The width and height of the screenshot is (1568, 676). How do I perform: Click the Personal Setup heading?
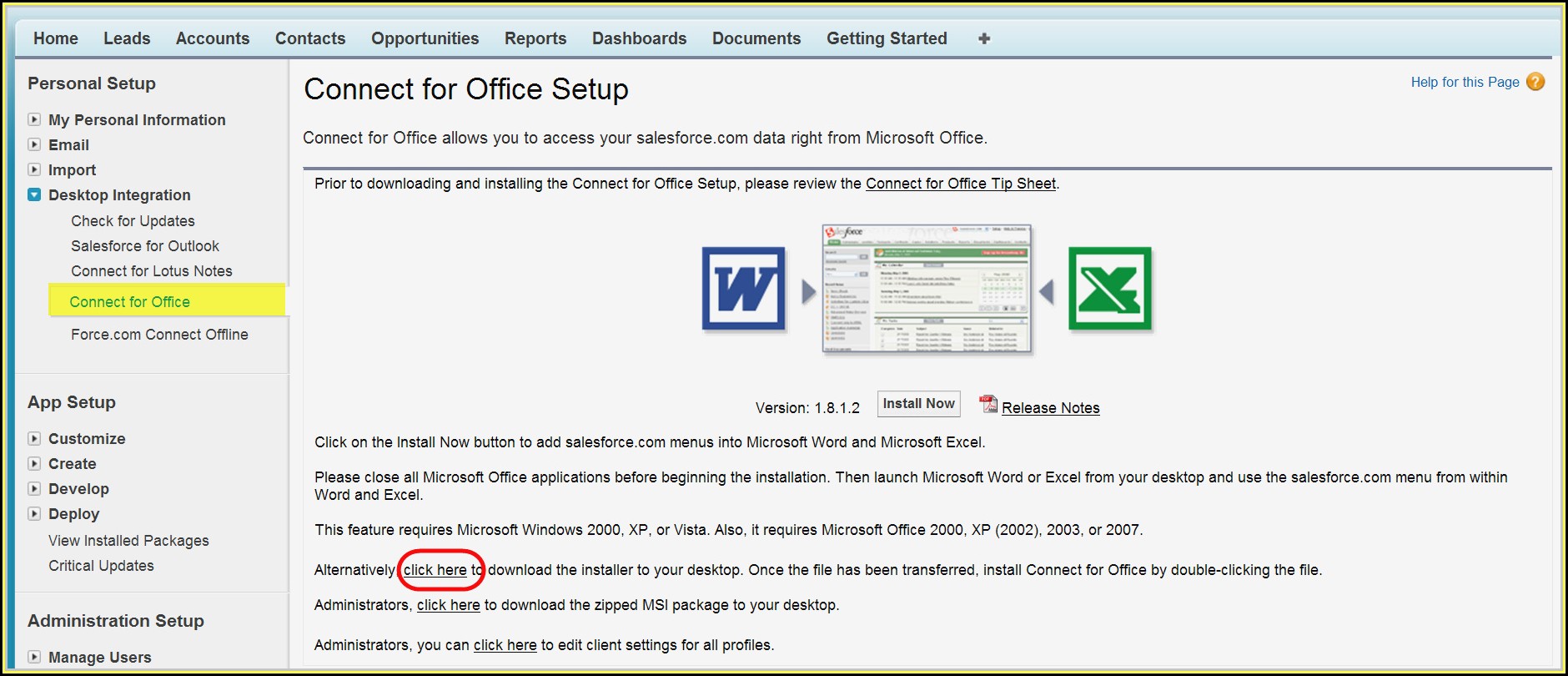click(x=92, y=83)
